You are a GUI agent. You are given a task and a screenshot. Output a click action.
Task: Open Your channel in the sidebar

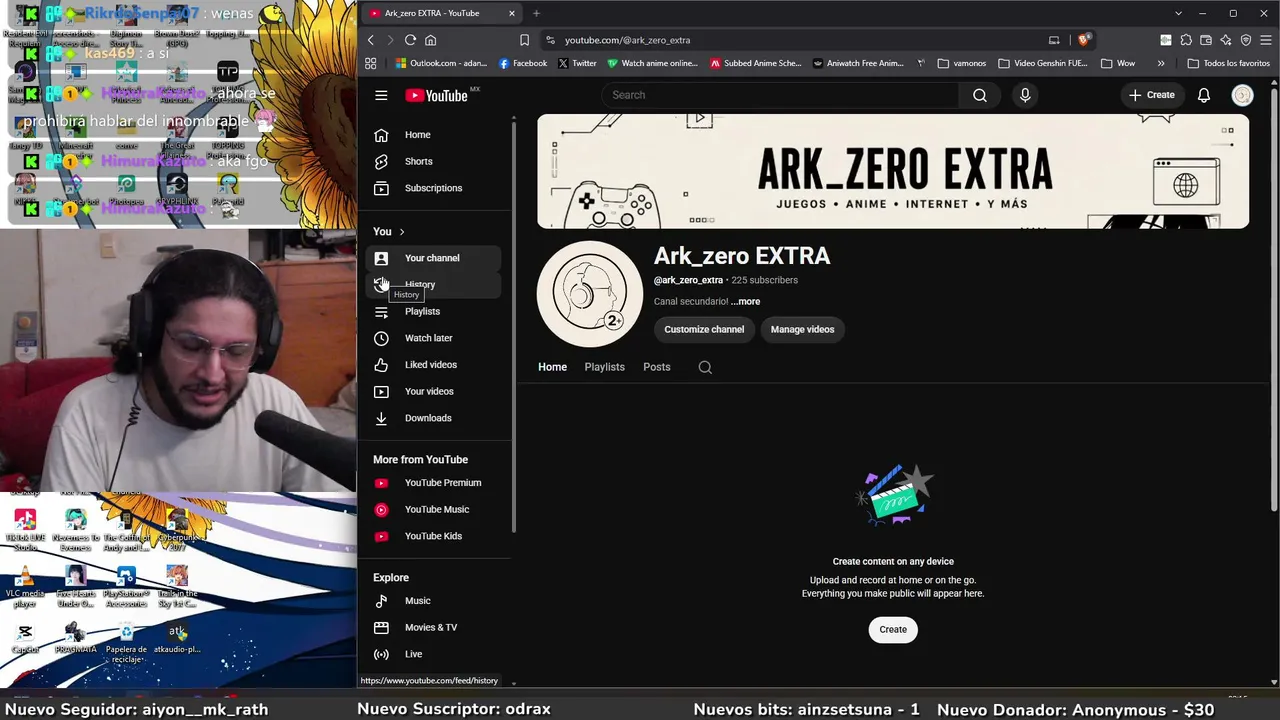[433, 258]
